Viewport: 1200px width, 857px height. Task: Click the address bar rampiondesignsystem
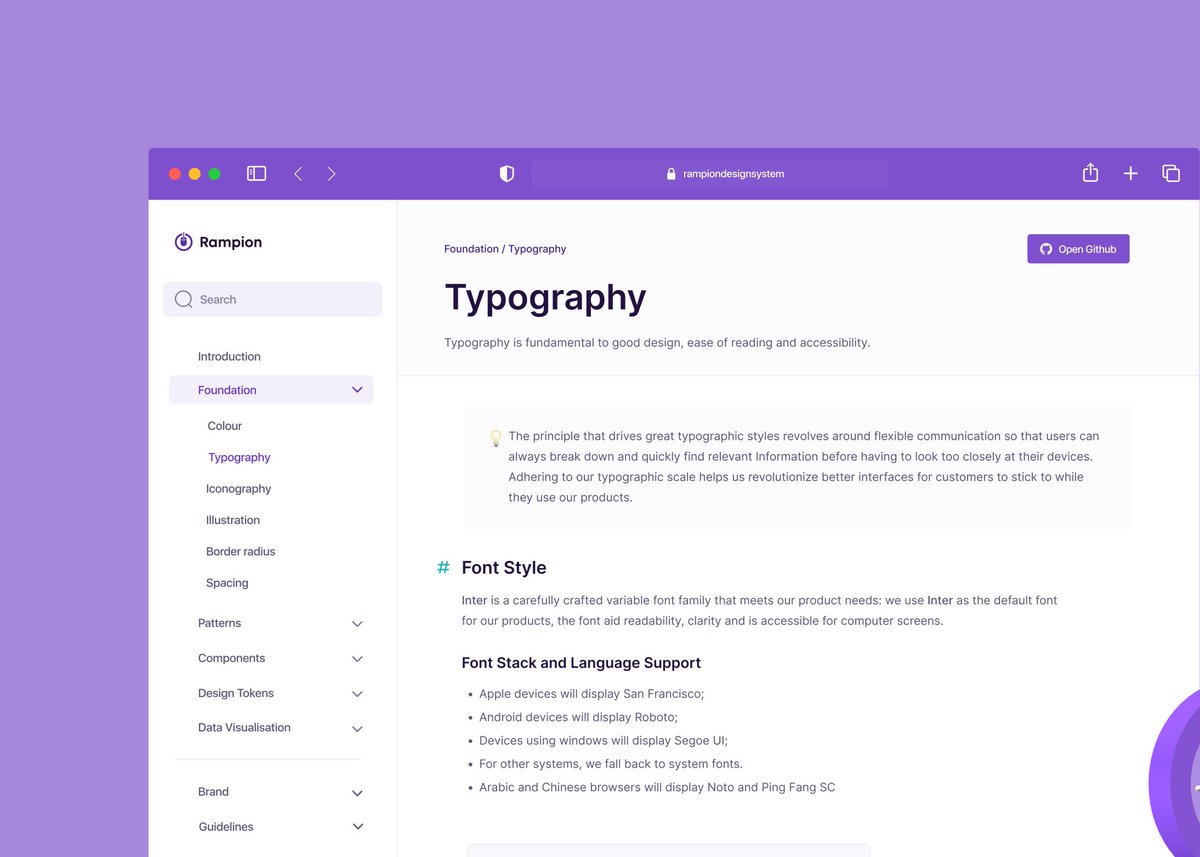(x=710, y=173)
